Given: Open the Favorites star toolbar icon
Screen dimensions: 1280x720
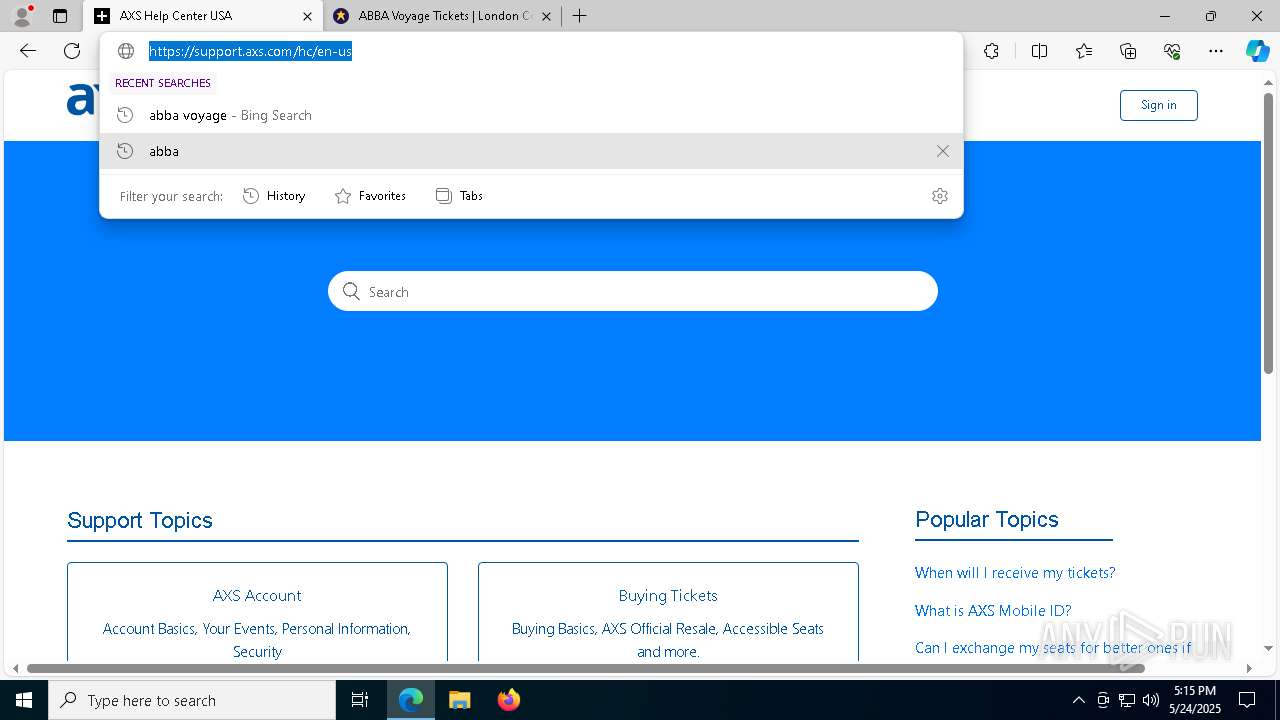Looking at the screenshot, I should 1084,51.
